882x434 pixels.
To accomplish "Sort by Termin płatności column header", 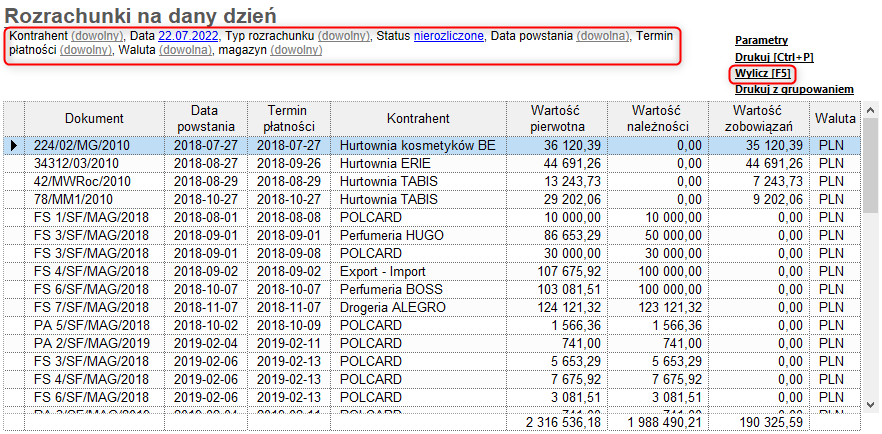I will click(x=289, y=119).
